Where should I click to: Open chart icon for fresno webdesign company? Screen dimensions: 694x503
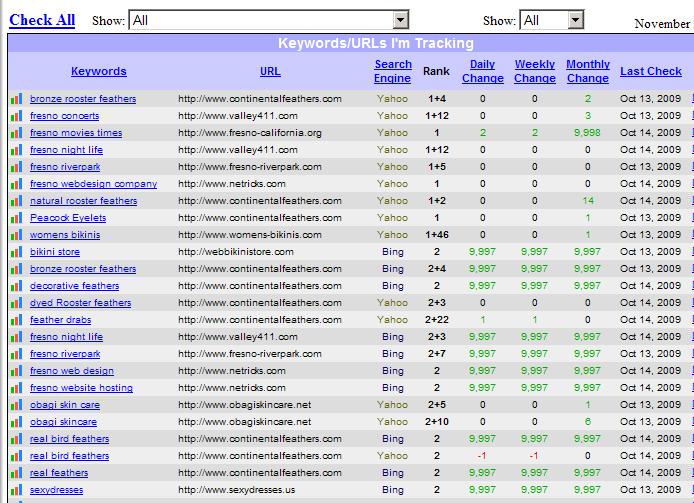[16, 184]
